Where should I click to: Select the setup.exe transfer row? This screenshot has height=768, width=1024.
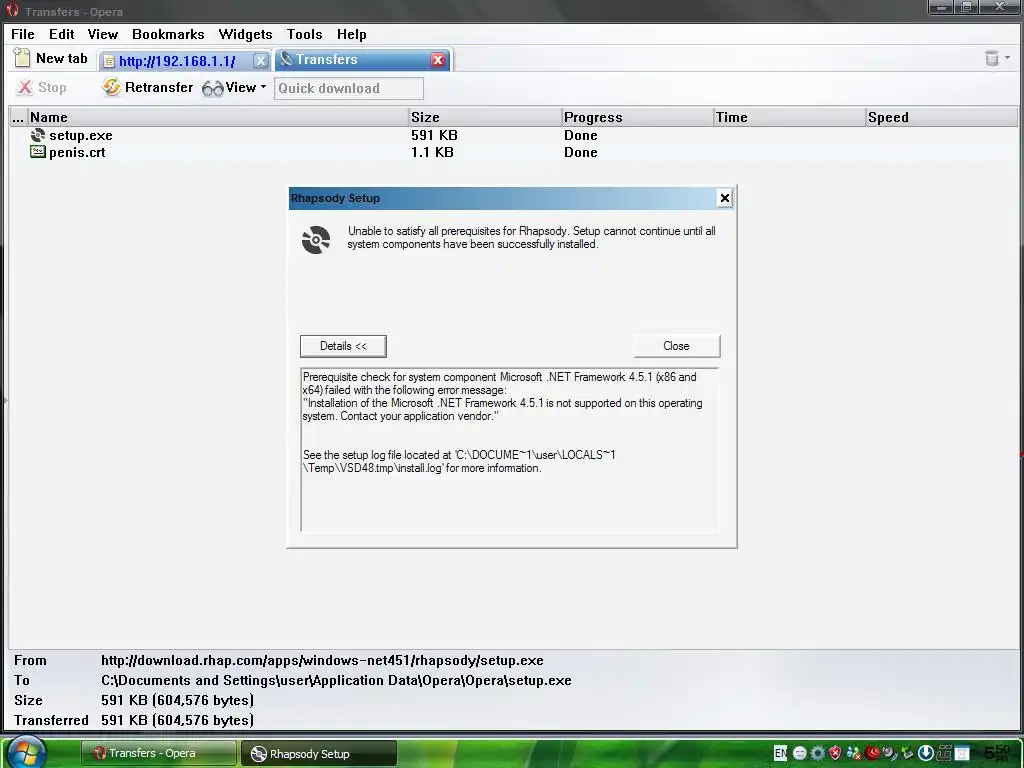pos(513,135)
